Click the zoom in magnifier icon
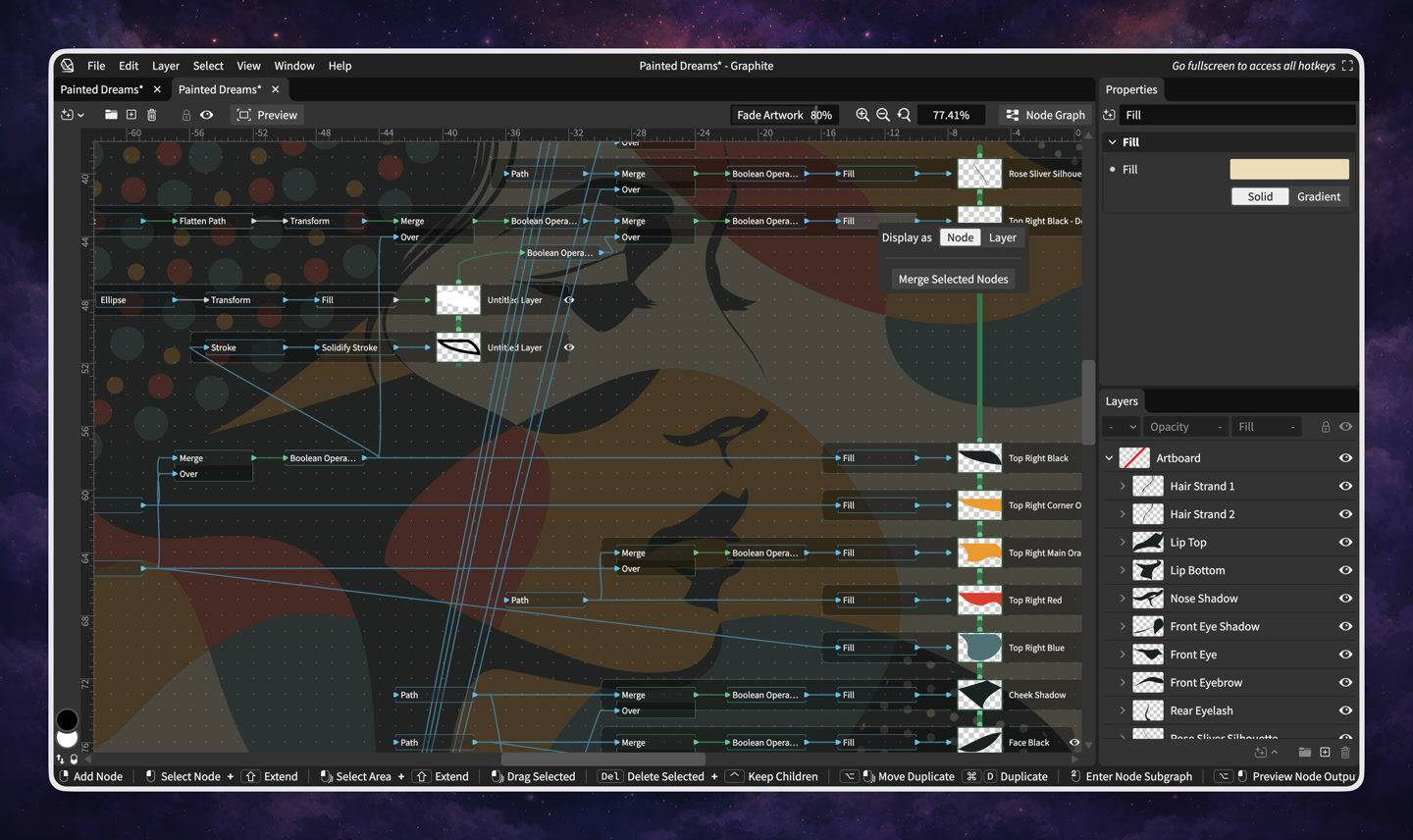Image resolution: width=1413 pixels, height=840 pixels. 863,115
